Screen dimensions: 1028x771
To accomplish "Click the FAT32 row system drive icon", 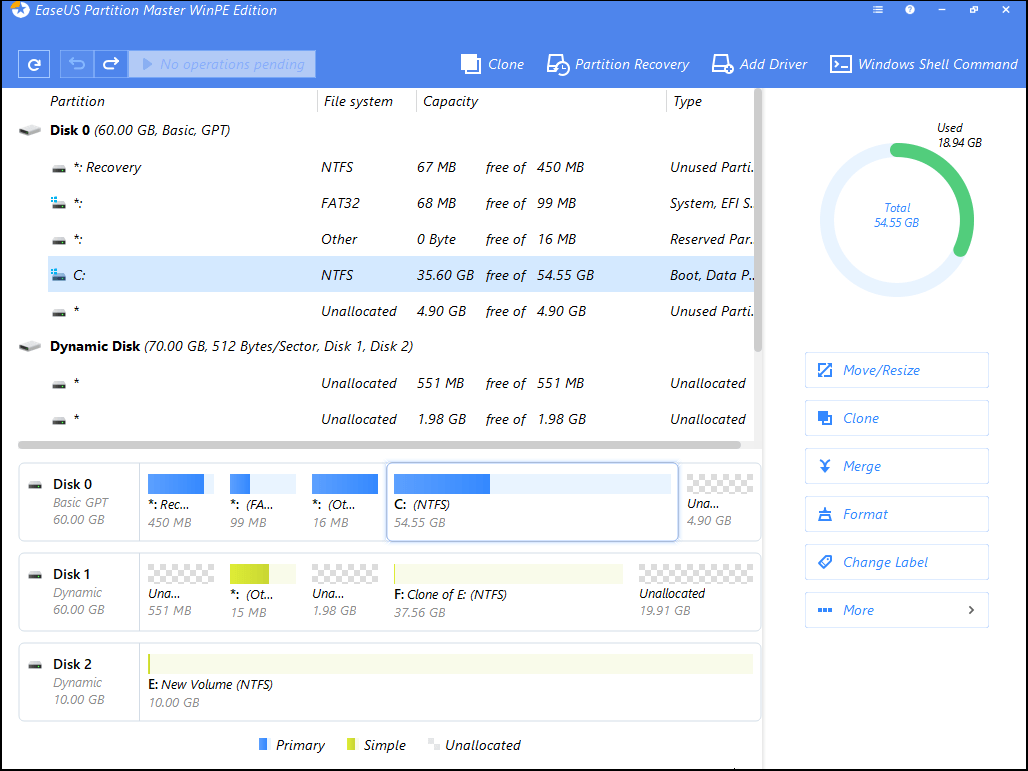I will pyautogui.click(x=58, y=203).
